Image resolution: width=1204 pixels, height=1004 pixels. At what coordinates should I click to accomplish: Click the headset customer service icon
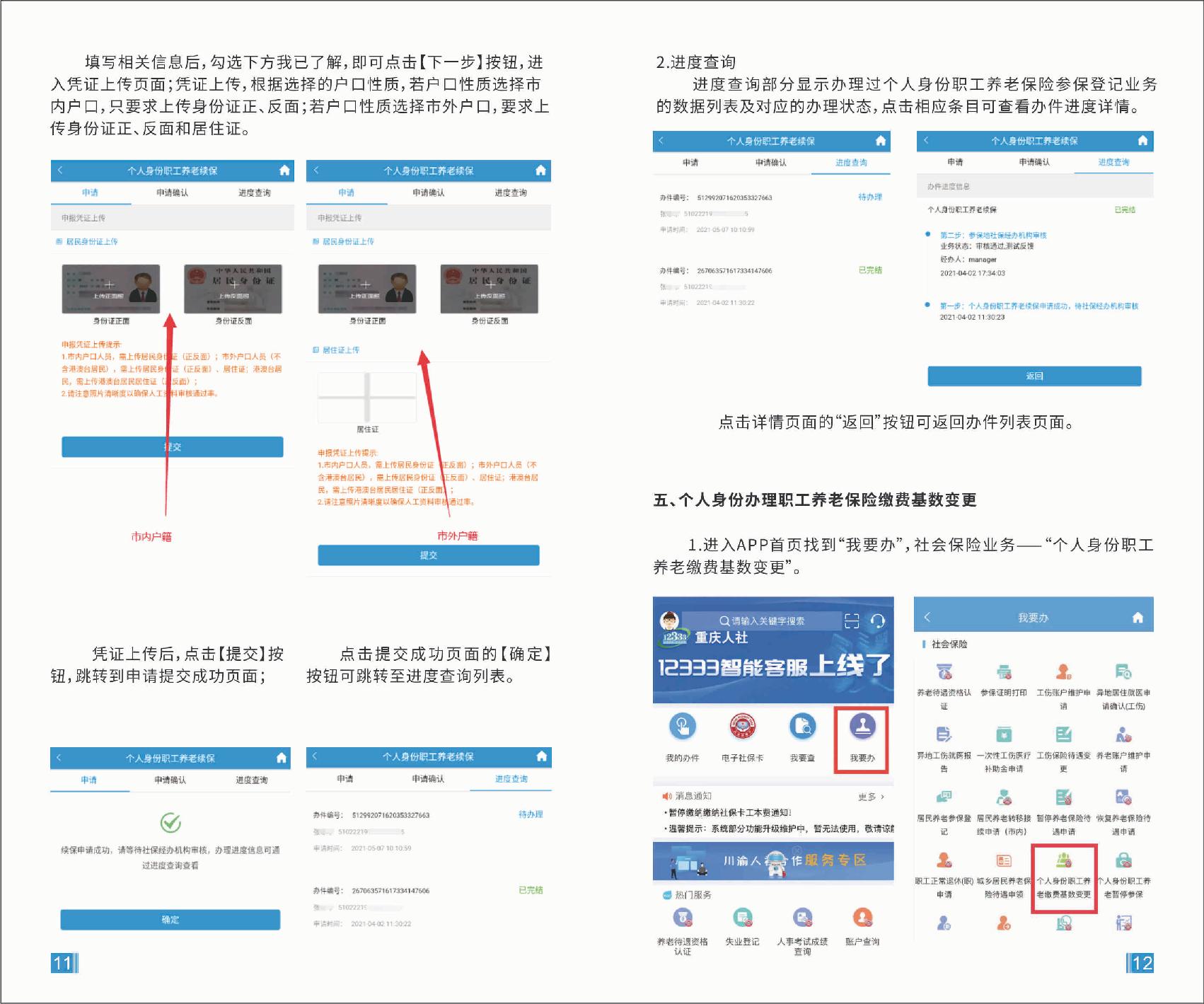(878, 621)
